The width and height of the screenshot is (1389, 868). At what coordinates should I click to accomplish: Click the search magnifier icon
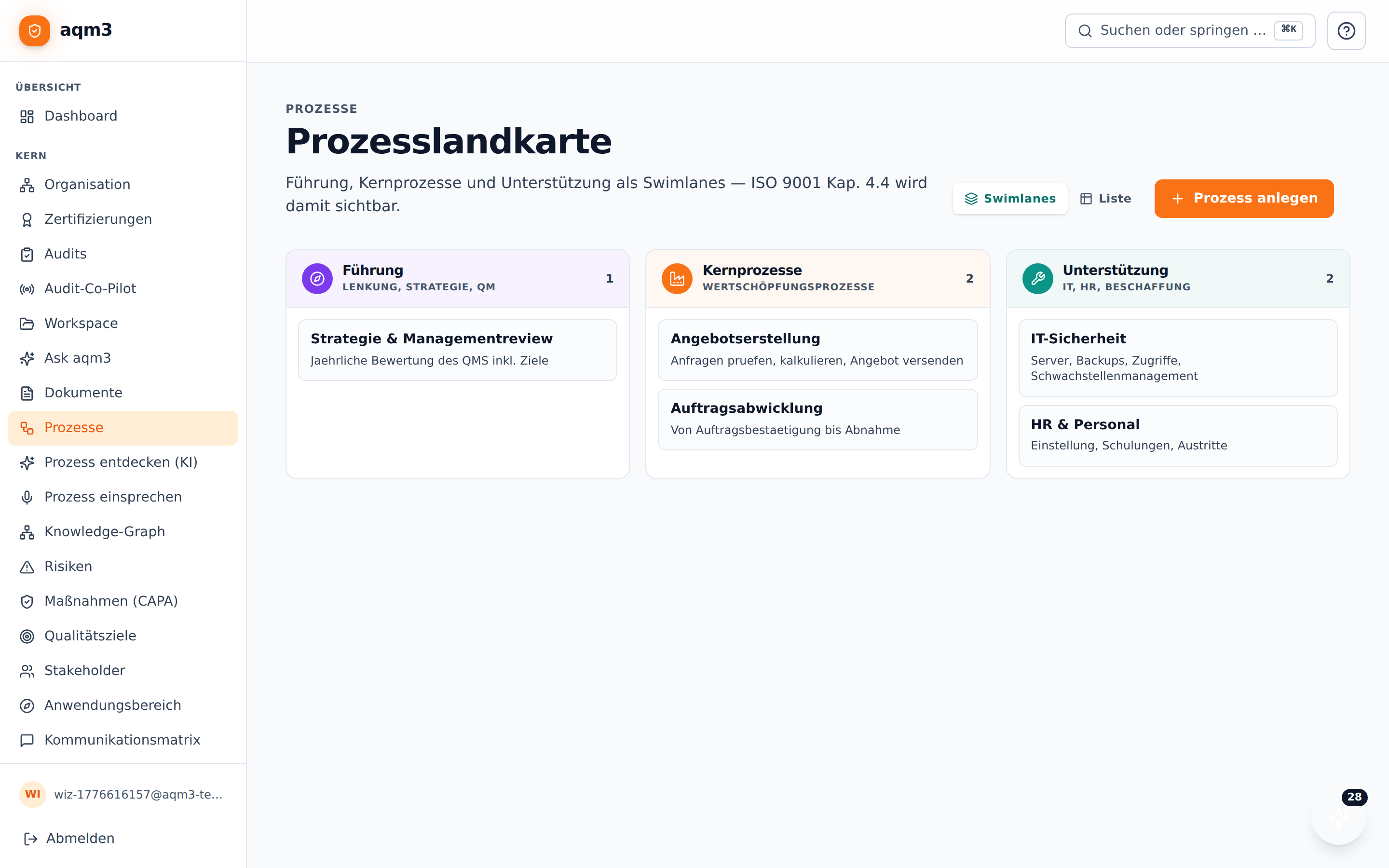click(x=1085, y=31)
